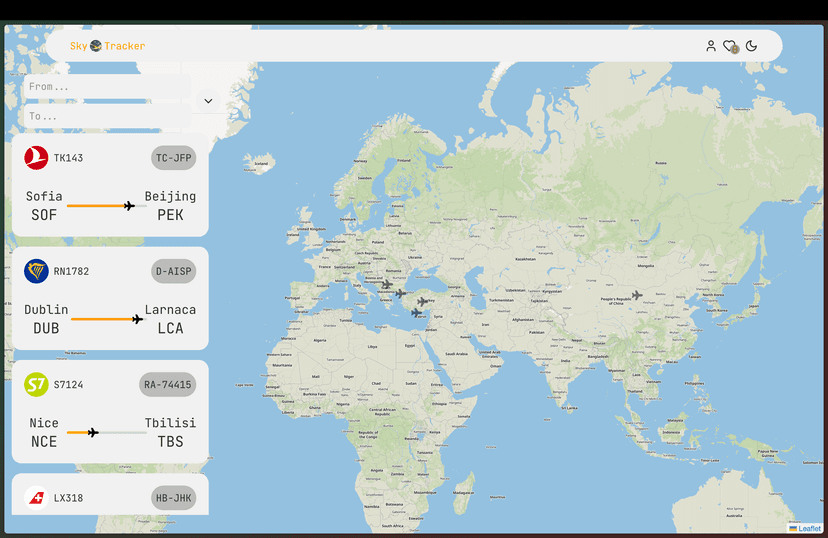Select the plane marker over Turkey
828x538 pixels.
422,301
